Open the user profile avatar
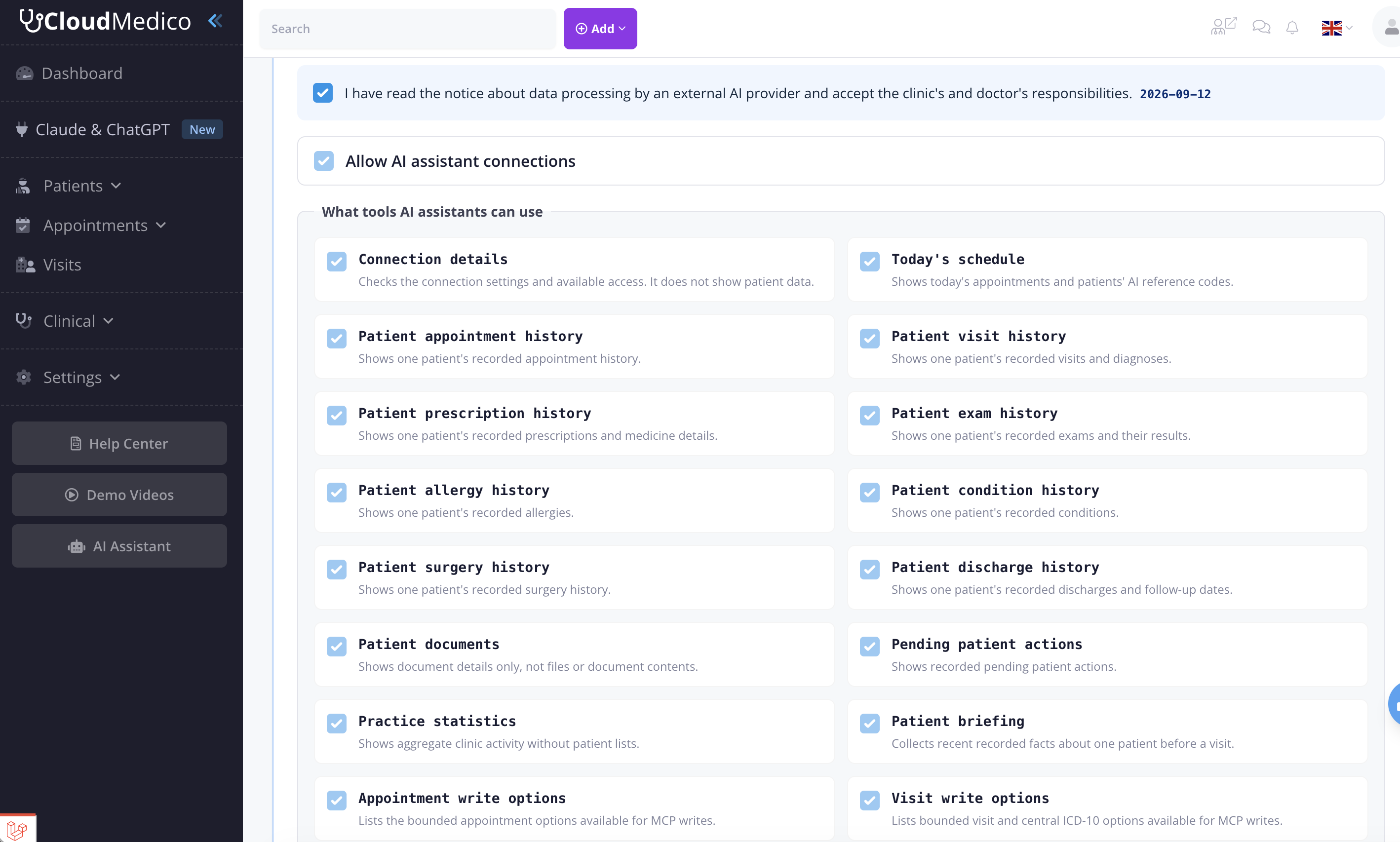1400x842 pixels. pos(1389,27)
